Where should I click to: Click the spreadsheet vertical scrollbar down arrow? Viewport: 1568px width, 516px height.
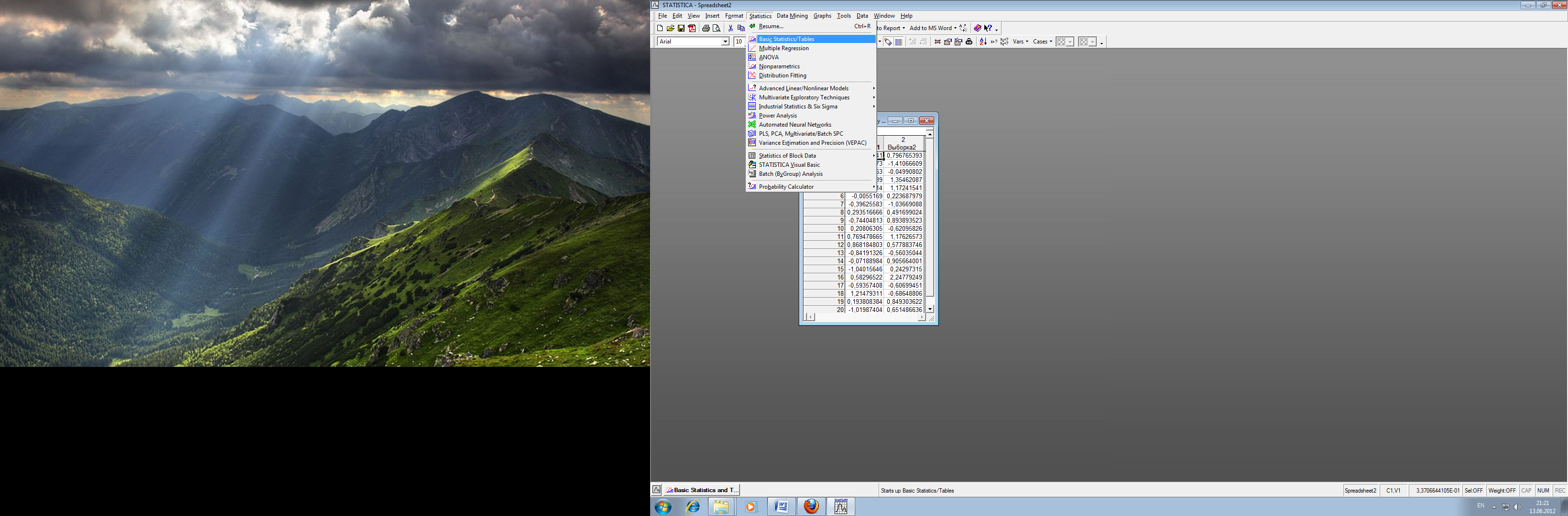[929, 309]
